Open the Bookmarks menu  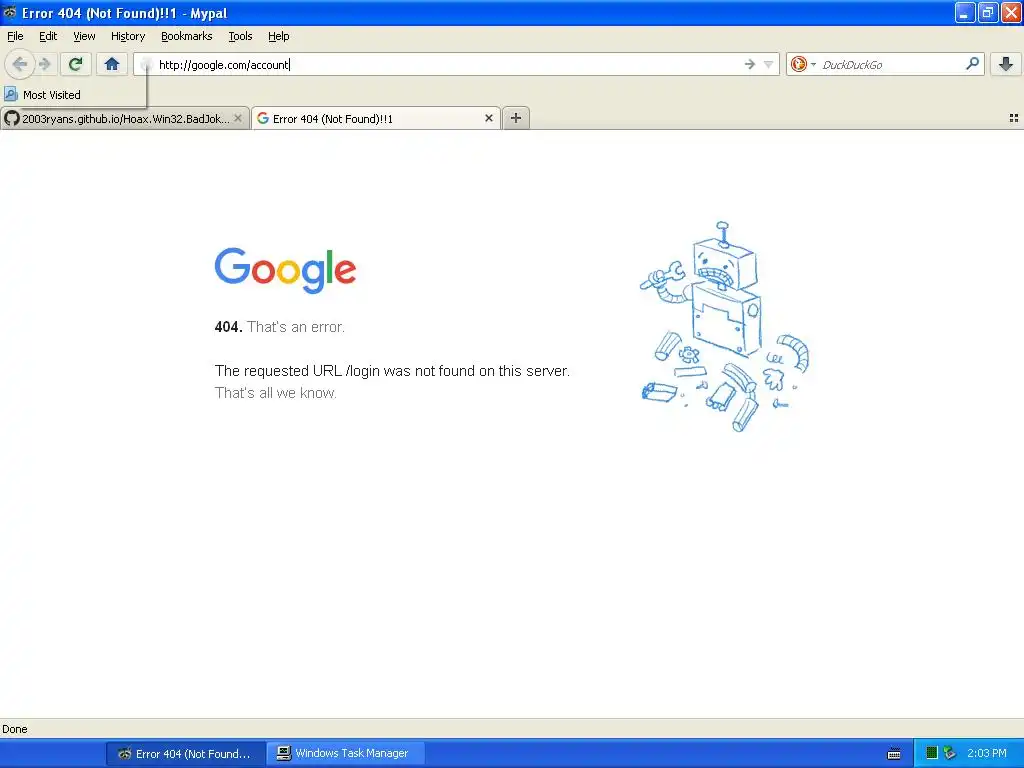click(187, 36)
